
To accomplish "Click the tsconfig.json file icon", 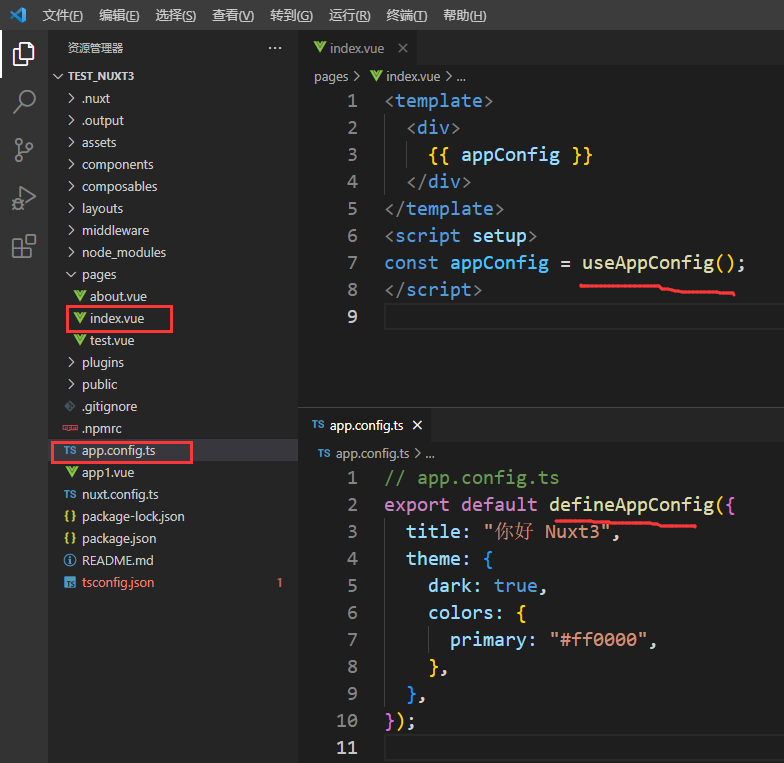I will pyautogui.click(x=70, y=582).
